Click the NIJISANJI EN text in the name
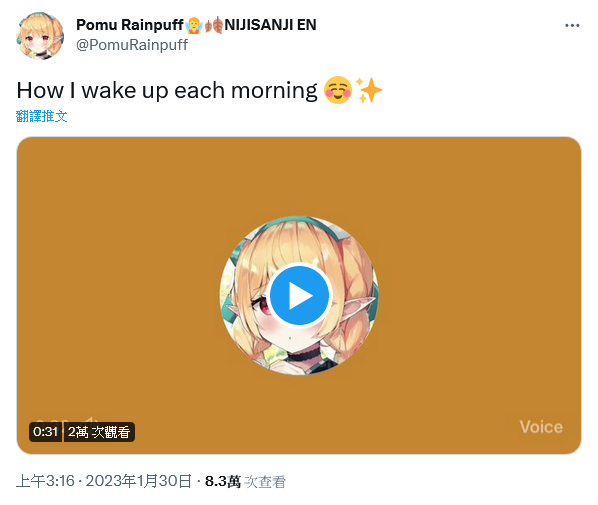Screen dimensions: 598x505 [x=270, y=25]
